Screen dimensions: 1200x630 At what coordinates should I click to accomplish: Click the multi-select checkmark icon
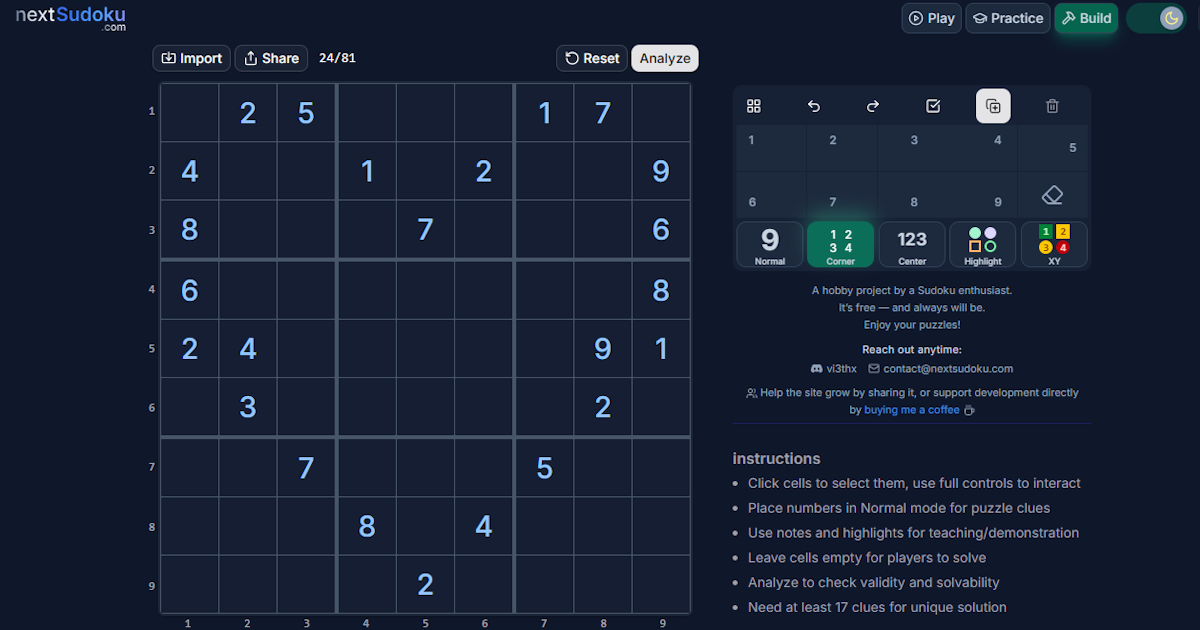click(x=933, y=106)
